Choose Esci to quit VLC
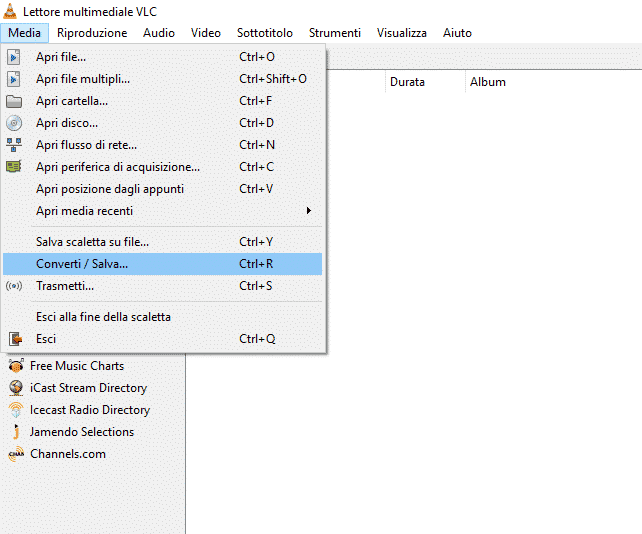The image size is (642, 534). point(163,339)
